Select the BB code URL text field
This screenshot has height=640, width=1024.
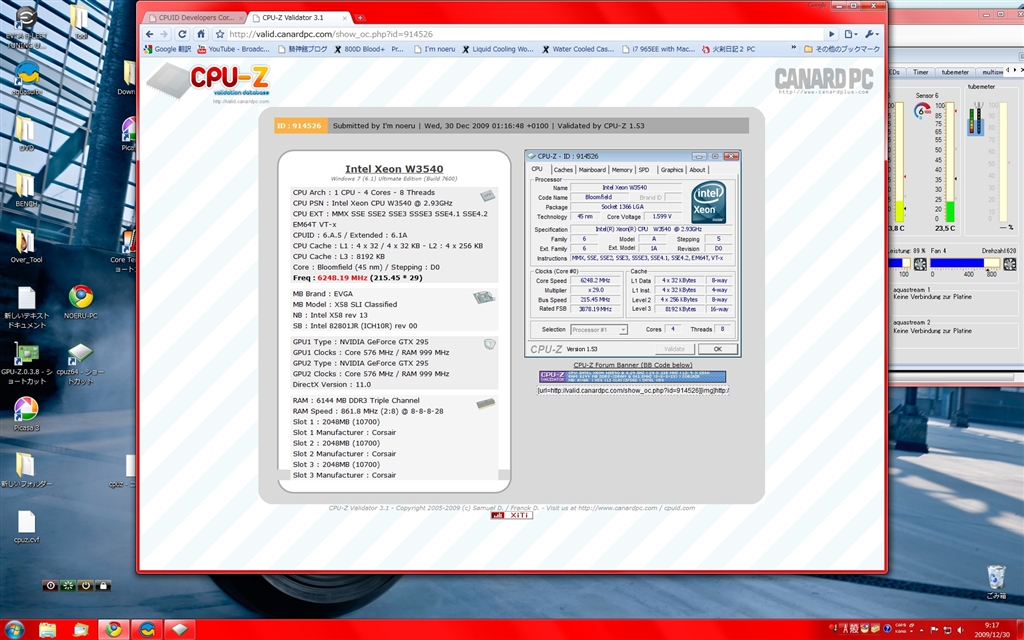click(632, 391)
